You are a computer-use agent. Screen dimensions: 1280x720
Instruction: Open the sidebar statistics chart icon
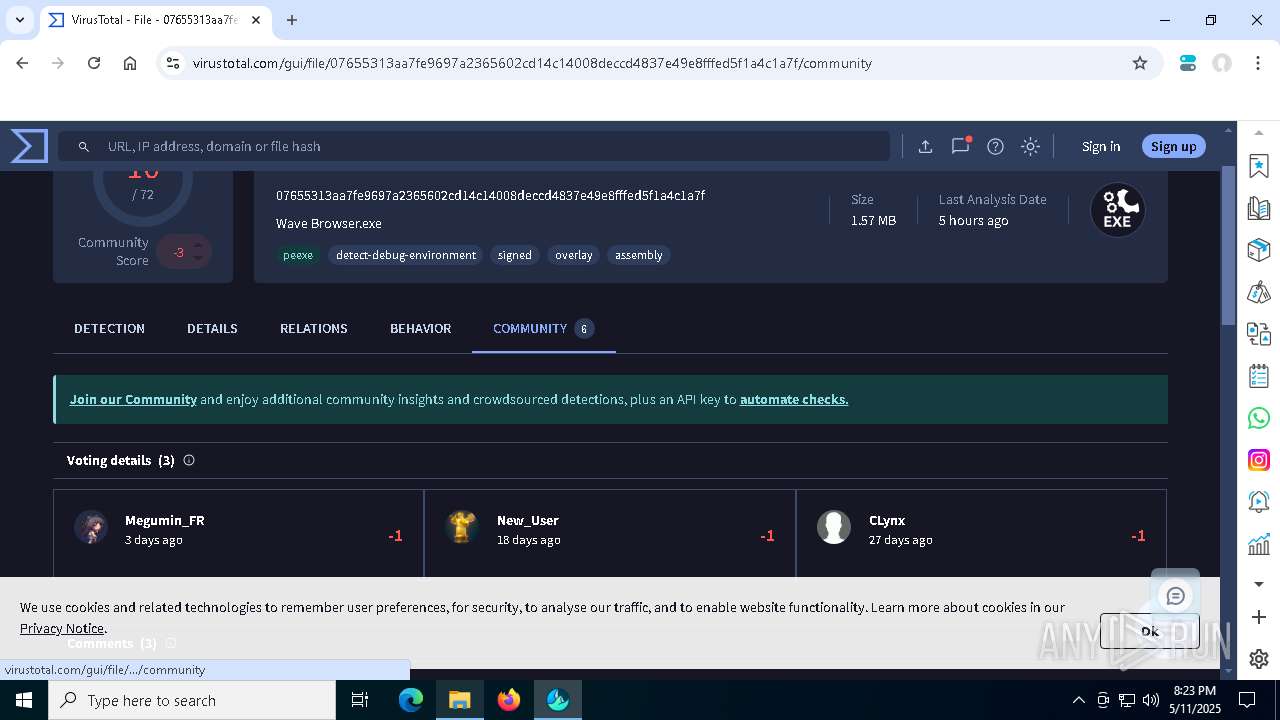[x=1259, y=544]
